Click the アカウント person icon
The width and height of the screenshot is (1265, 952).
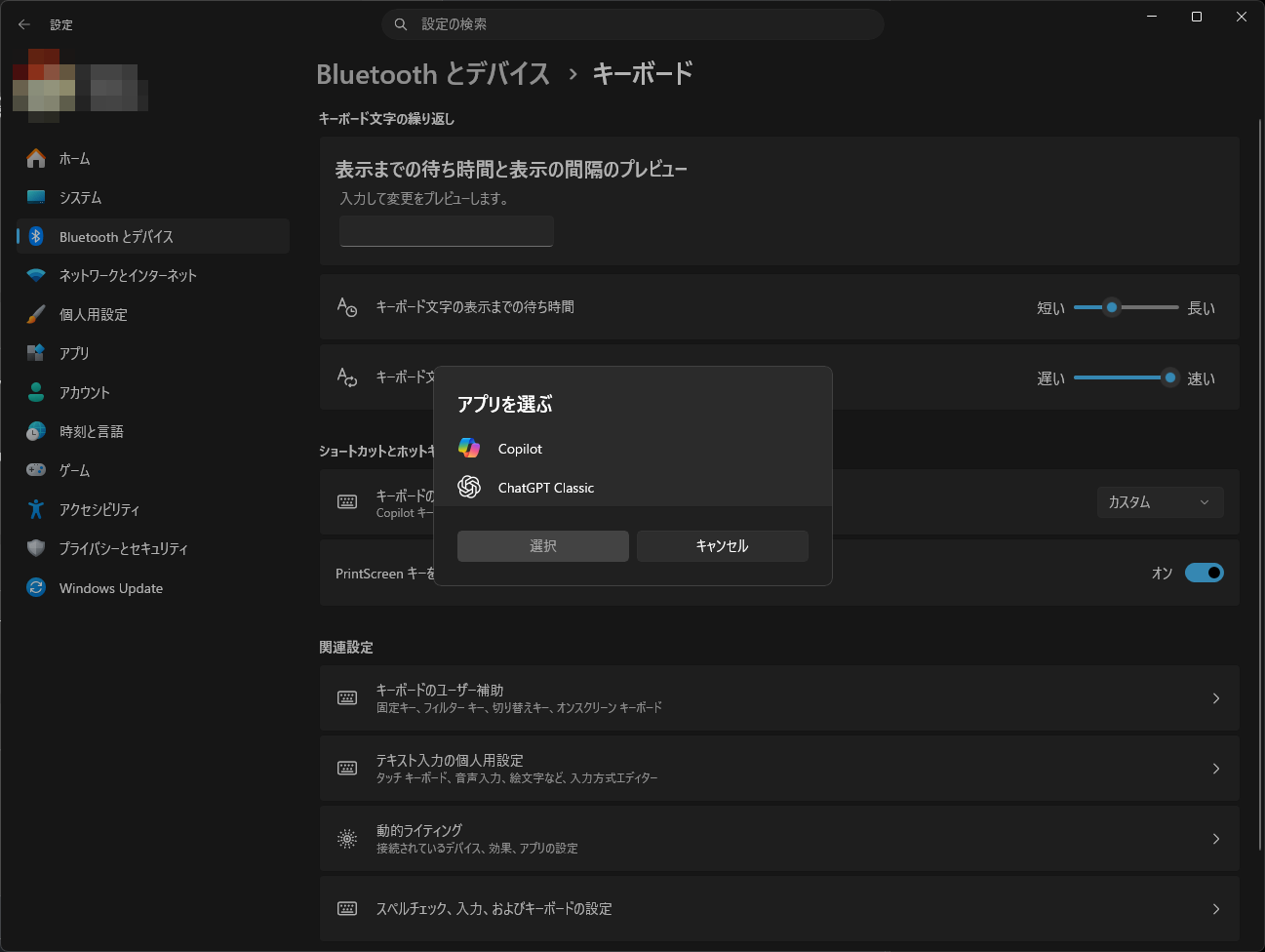click(x=36, y=392)
